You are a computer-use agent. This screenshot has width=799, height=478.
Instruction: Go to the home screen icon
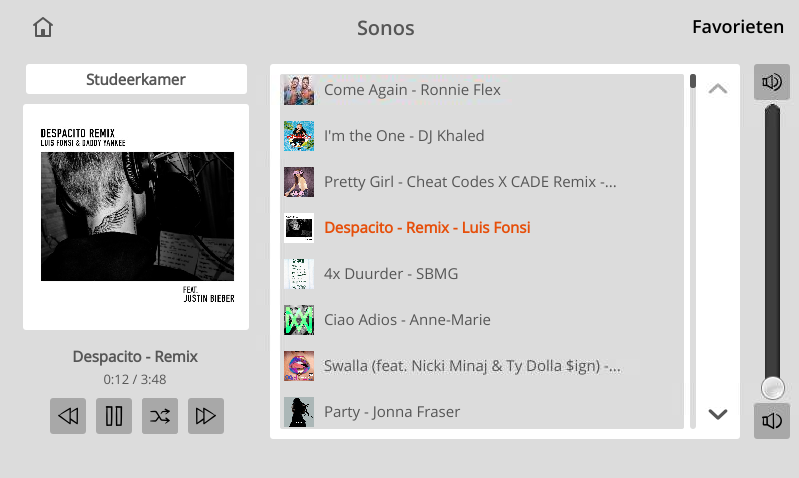tap(43, 28)
